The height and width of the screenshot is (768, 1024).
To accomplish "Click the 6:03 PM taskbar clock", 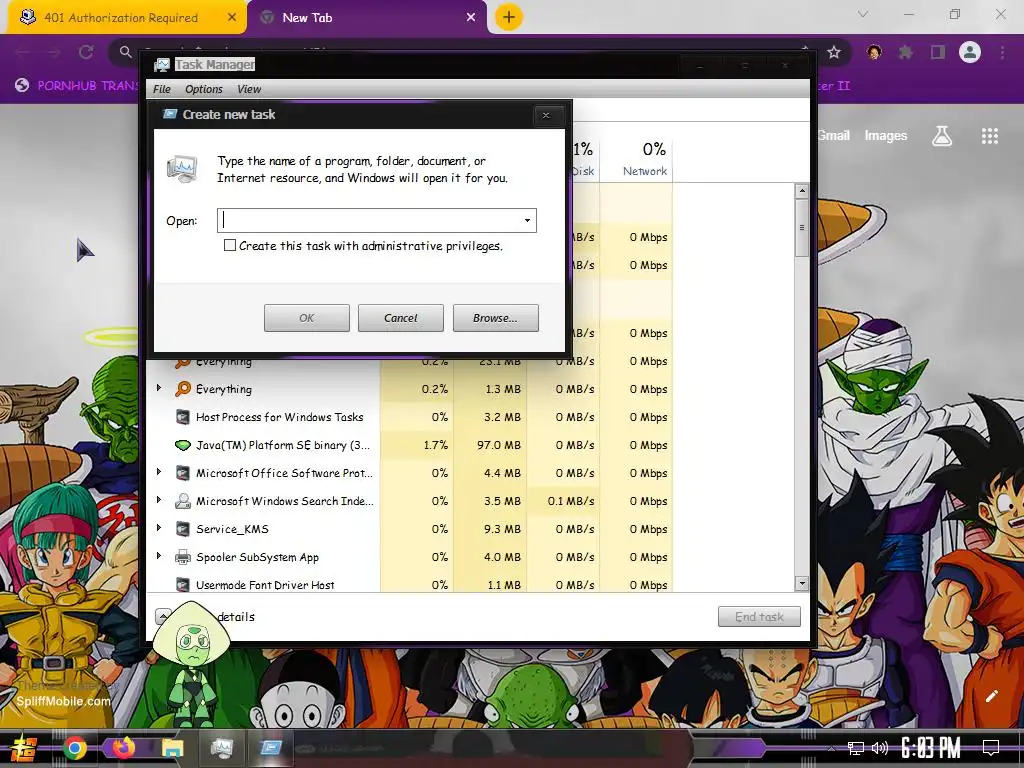I will click(x=931, y=748).
